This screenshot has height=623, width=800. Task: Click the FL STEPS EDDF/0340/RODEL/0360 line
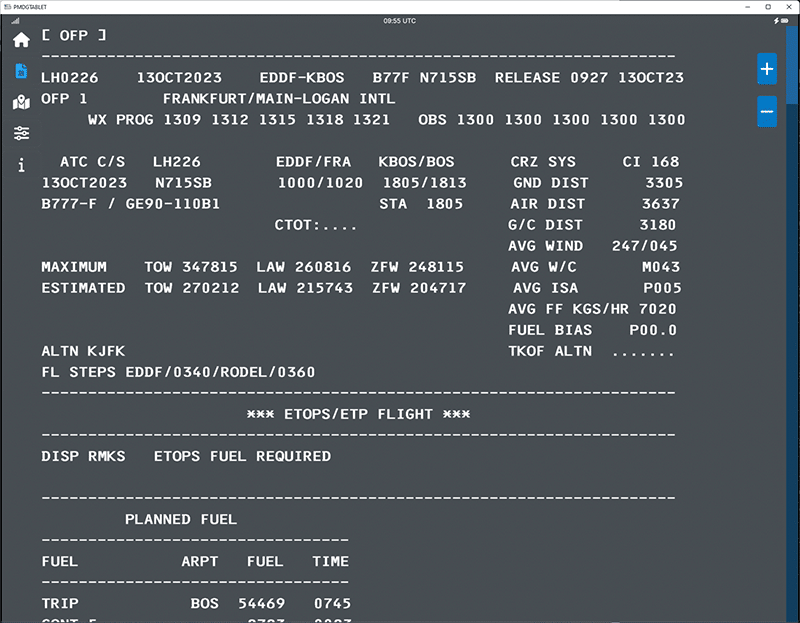click(178, 372)
